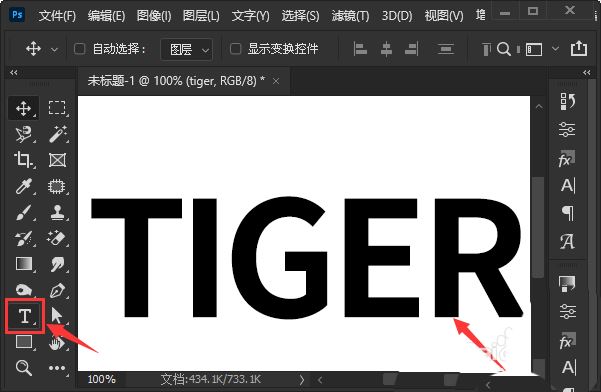Click the Distribute Vertically button
The image size is (601, 392).
tap(445, 49)
